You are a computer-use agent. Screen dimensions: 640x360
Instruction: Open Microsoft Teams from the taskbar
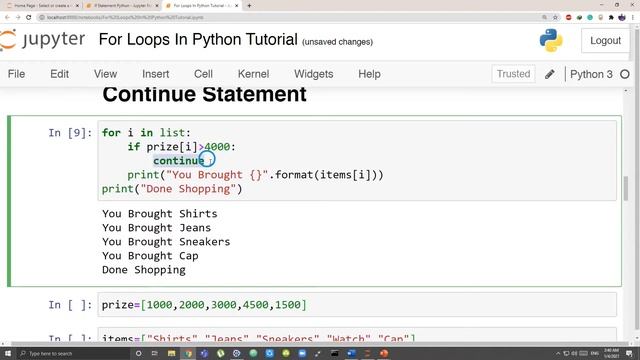pos(204,353)
